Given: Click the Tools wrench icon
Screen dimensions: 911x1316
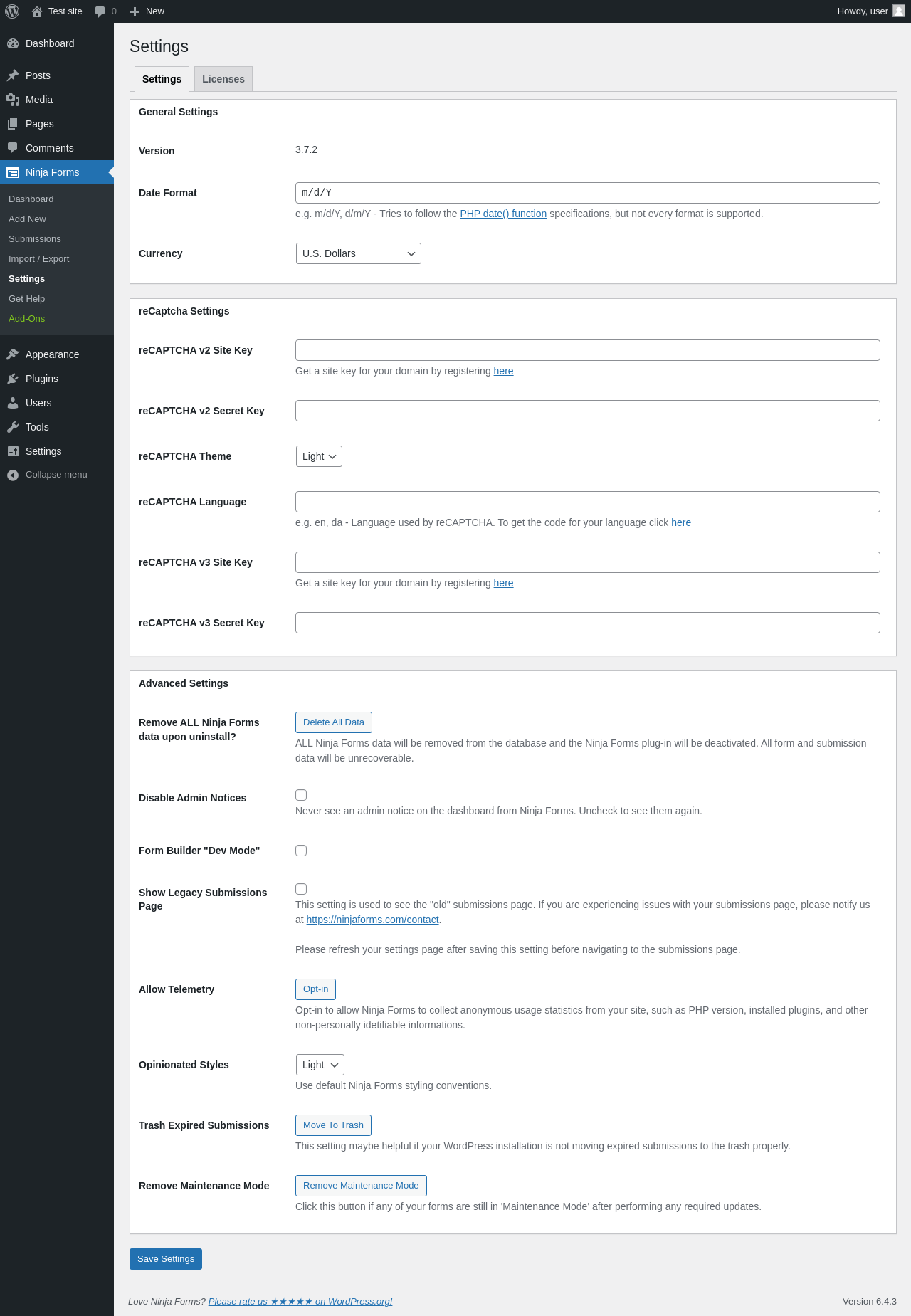Looking at the screenshot, I should (x=13, y=427).
